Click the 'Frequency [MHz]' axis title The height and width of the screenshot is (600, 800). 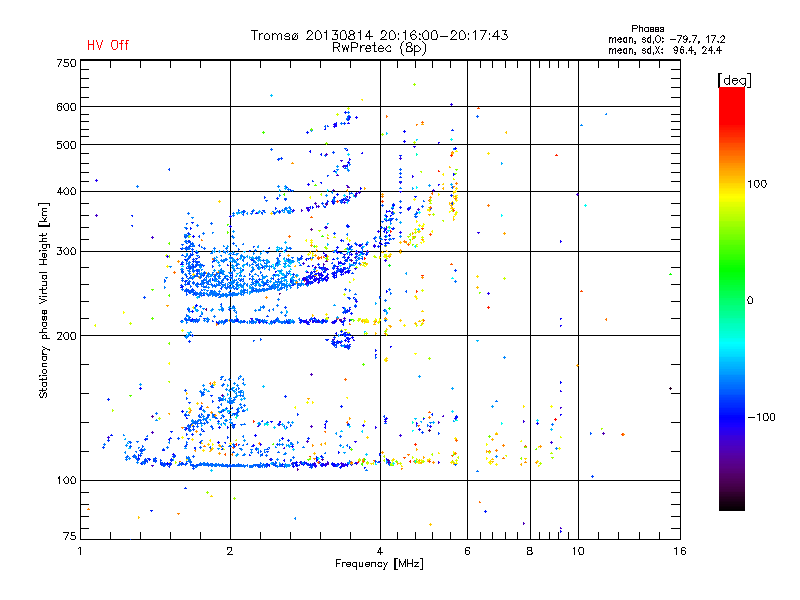click(379, 564)
